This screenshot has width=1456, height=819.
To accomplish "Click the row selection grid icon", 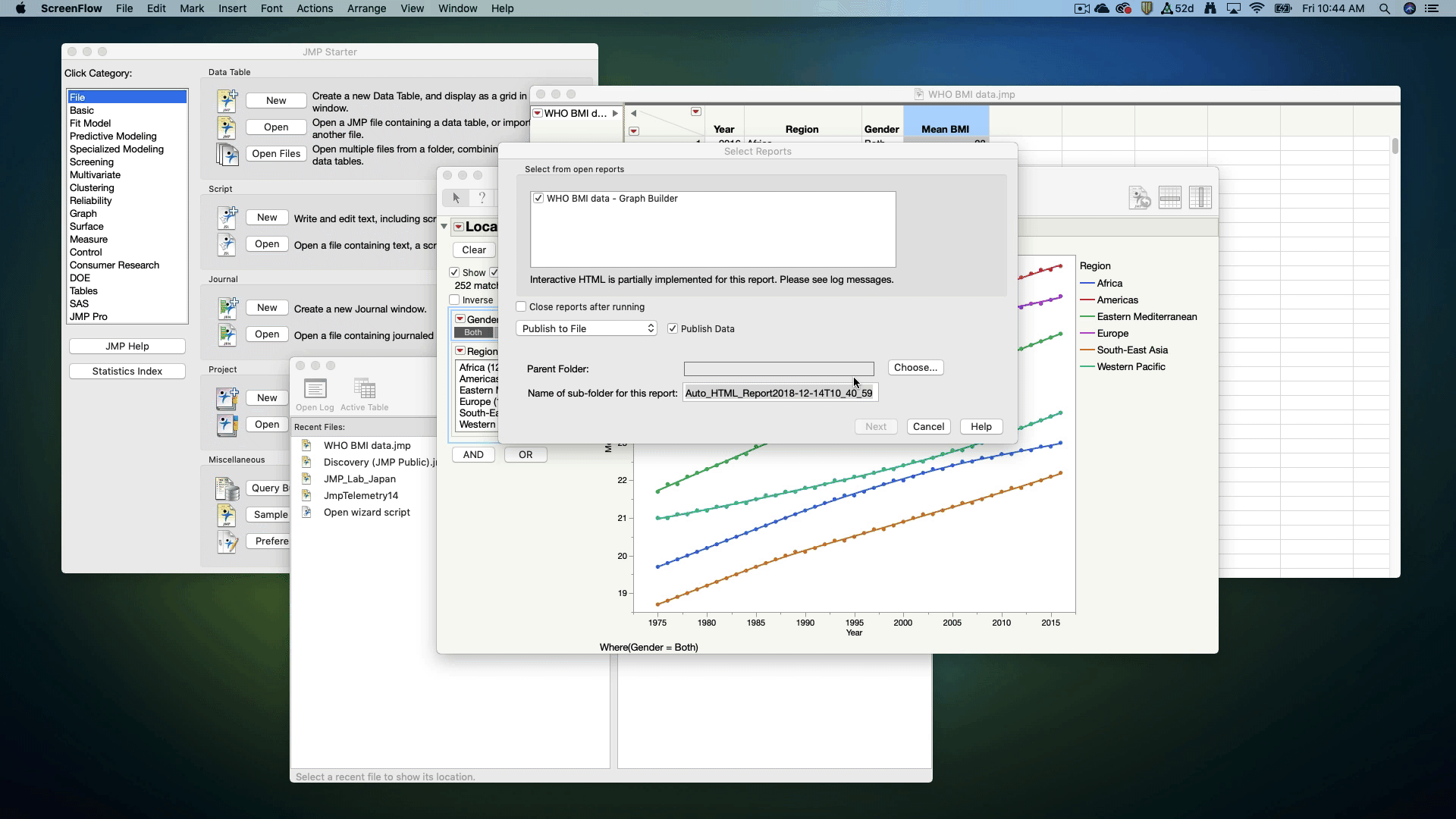I will 1170,198.
